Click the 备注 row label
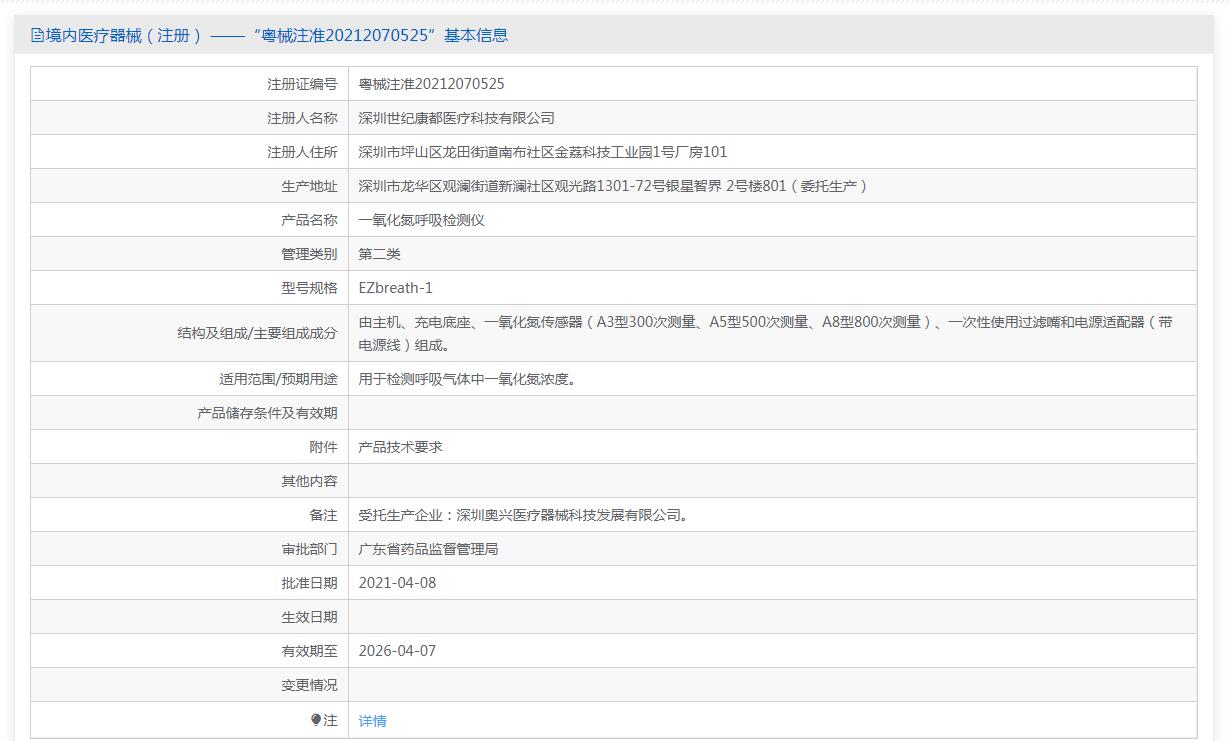The width and height of the screenshot is (1229, 741). click(x=323, y=515)
